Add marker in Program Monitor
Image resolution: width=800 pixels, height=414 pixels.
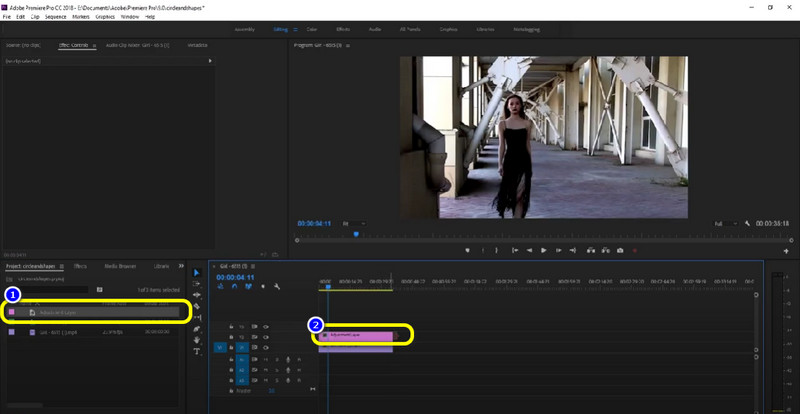tap(468, 250)
